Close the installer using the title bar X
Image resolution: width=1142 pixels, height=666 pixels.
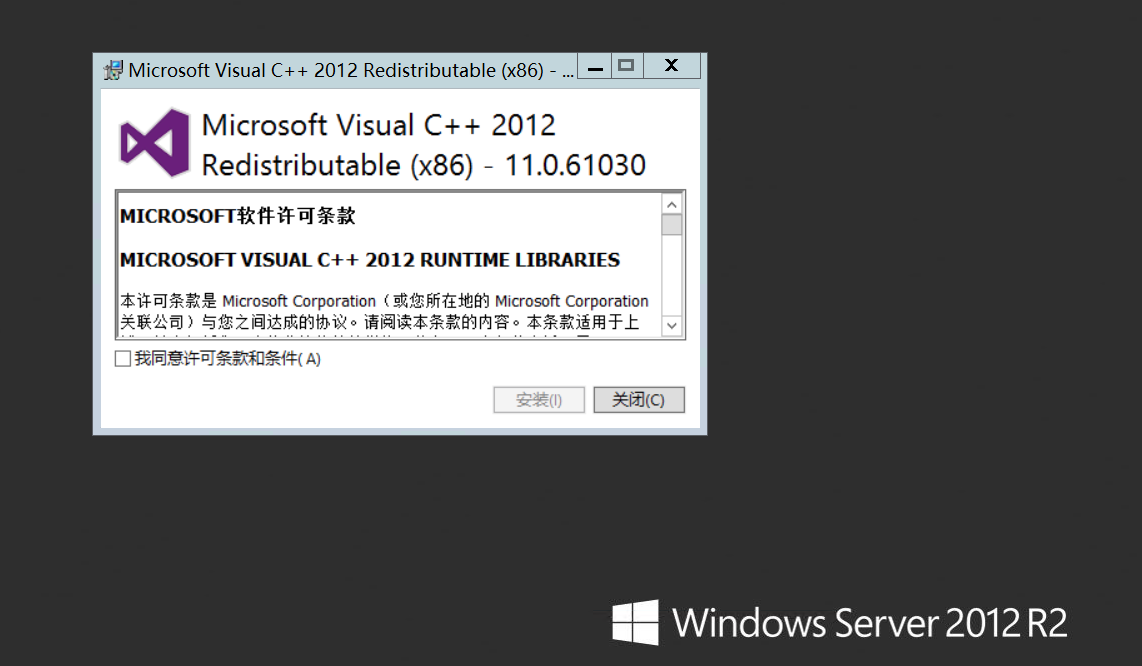[671, 66]
